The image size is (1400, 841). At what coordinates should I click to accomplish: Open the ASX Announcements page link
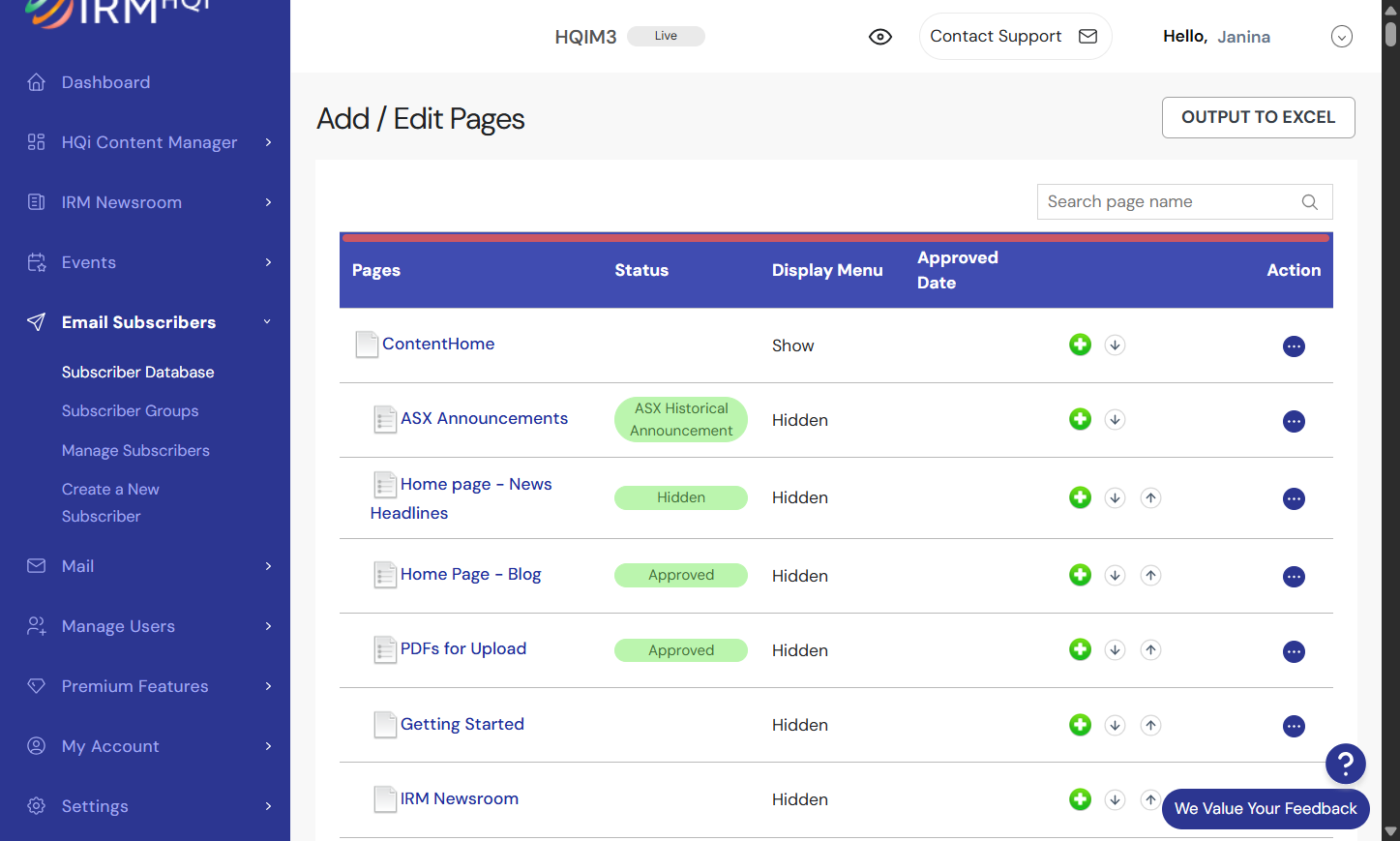[x=484, y=418]
